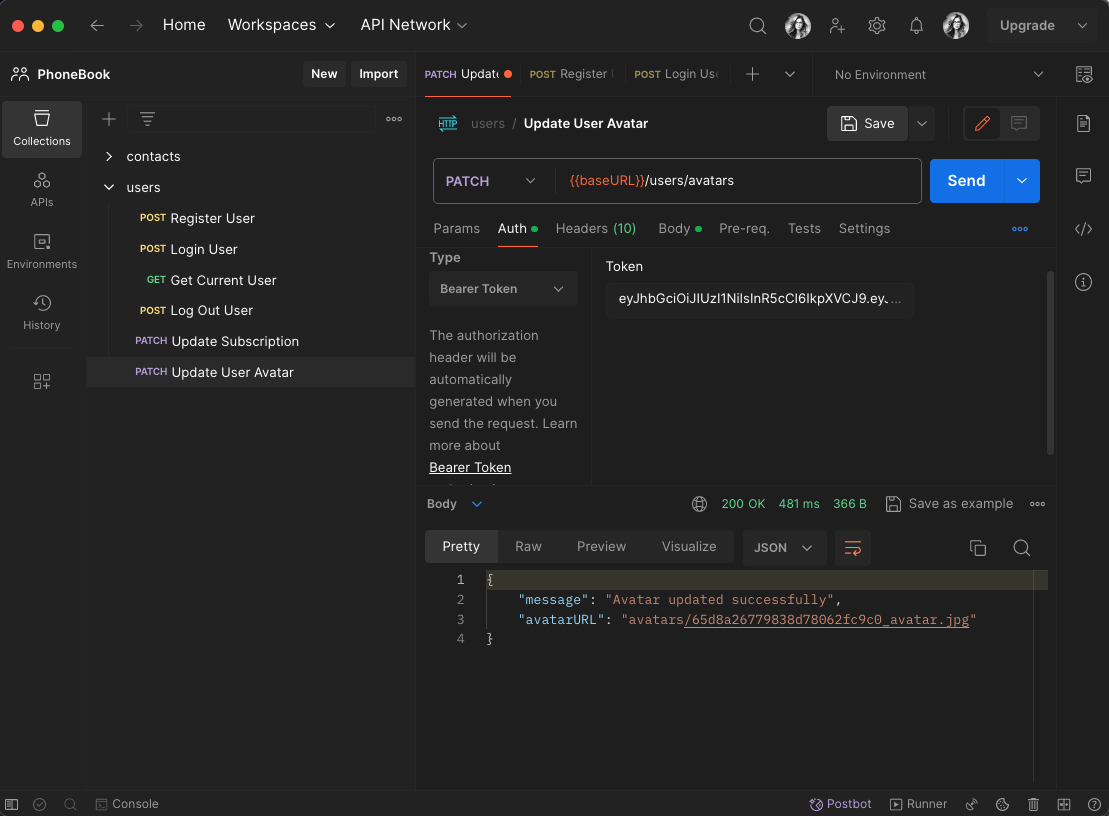Switch to the POST Register request tab
Screen dimensions: 1109x816
pos(571,74)
